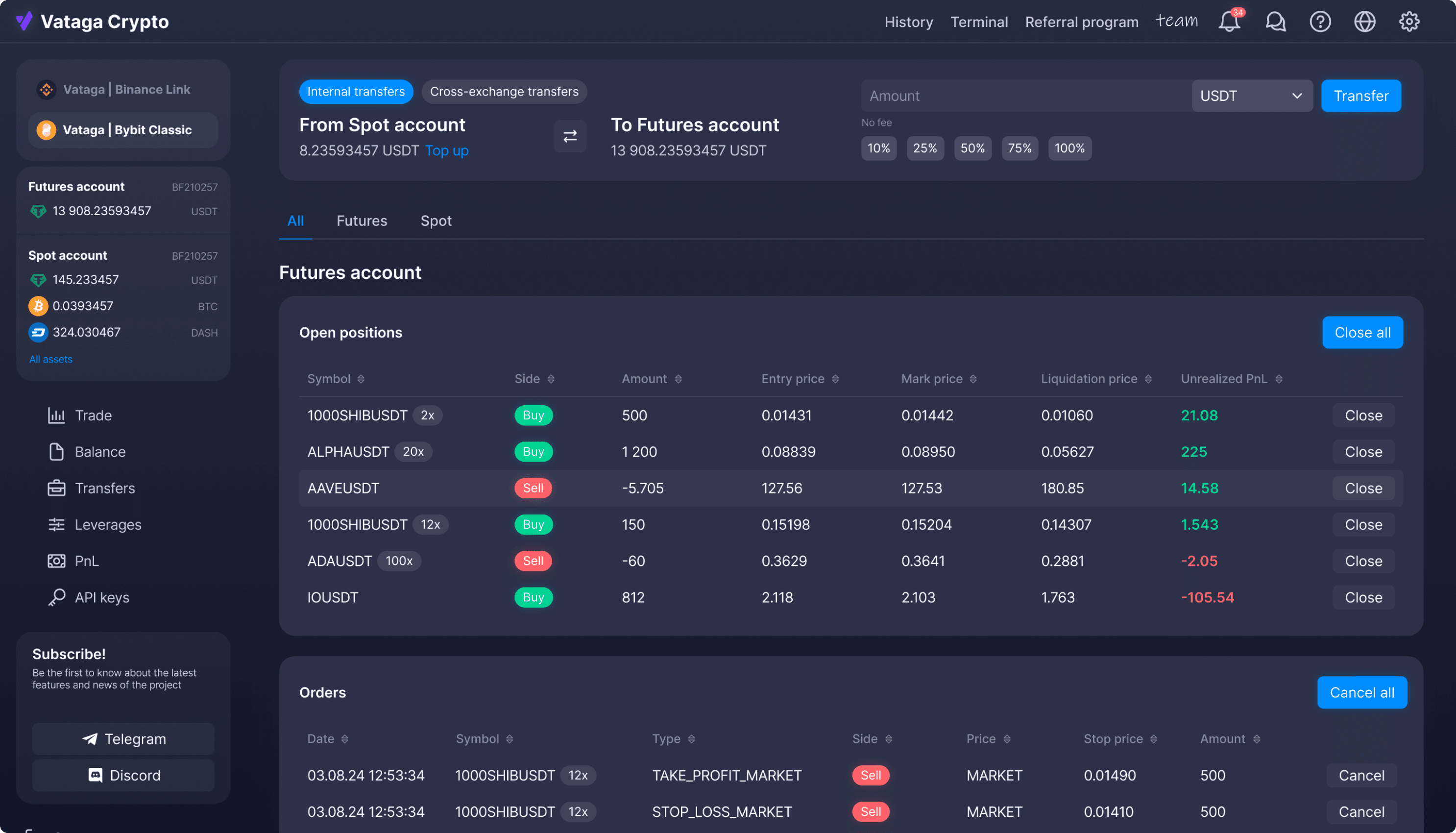Click the Bybit Classic account icon
This screenshot has height=833, width=1456.
tap(47, 130)
